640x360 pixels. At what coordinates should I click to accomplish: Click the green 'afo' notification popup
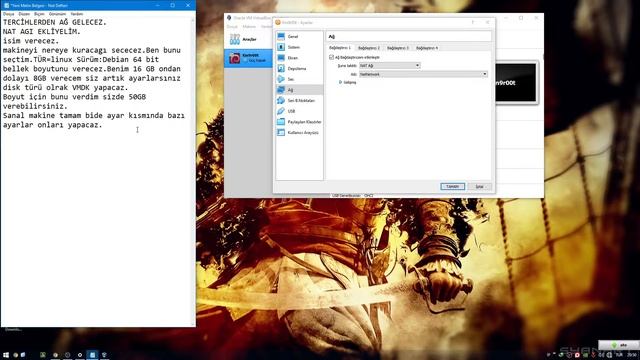[x=619, y=345]
